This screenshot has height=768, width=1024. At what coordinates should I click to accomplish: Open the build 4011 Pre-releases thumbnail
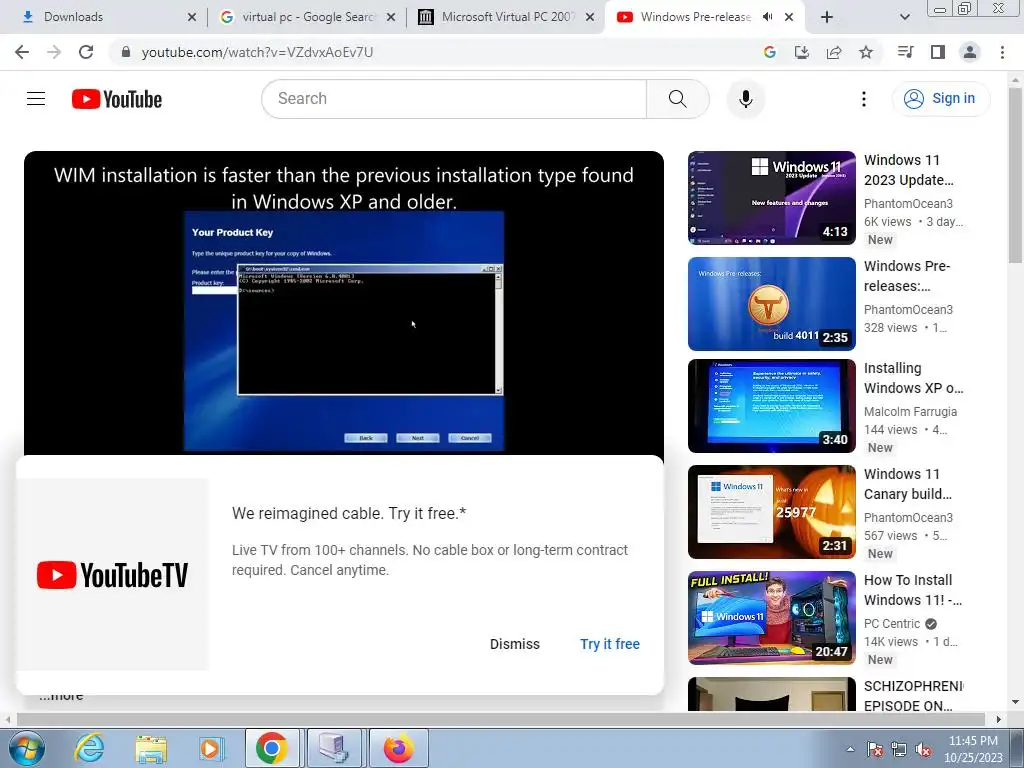pos(771,304)
